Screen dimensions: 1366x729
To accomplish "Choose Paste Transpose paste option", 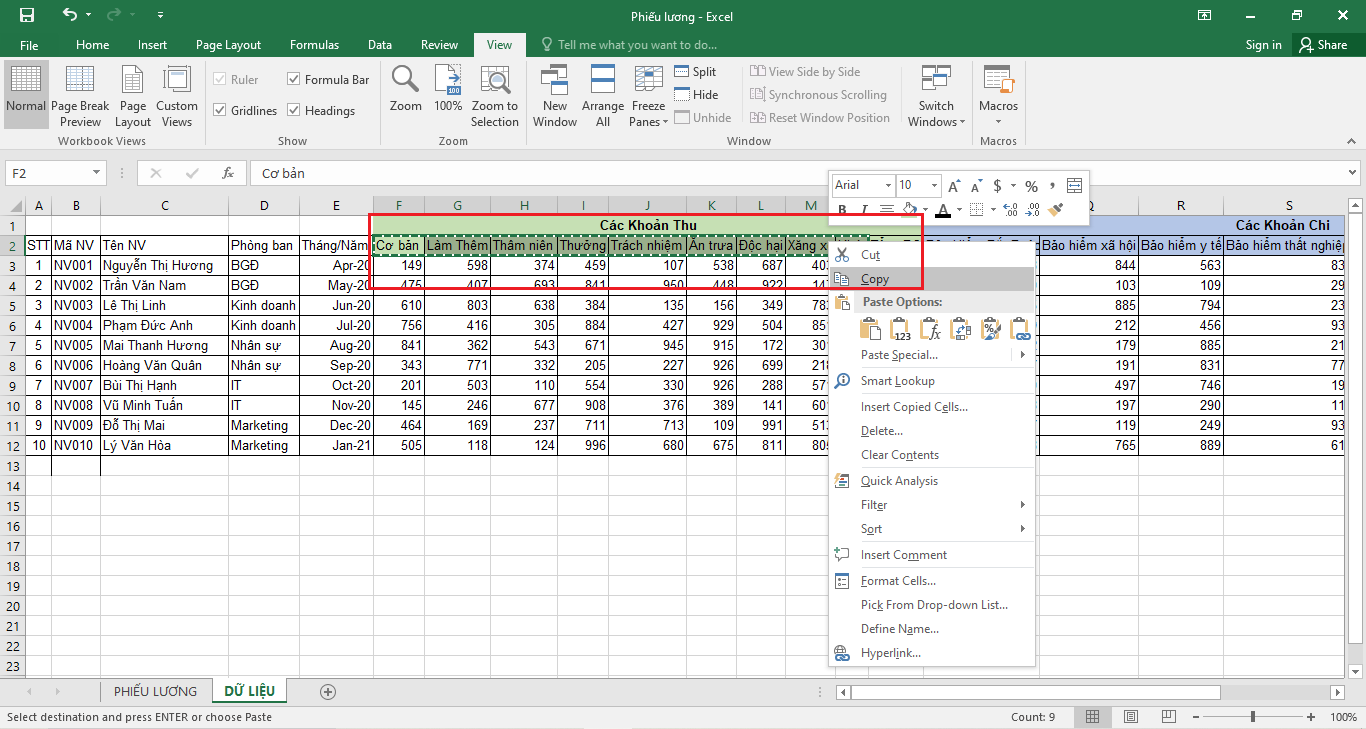I will pos(960,329).
